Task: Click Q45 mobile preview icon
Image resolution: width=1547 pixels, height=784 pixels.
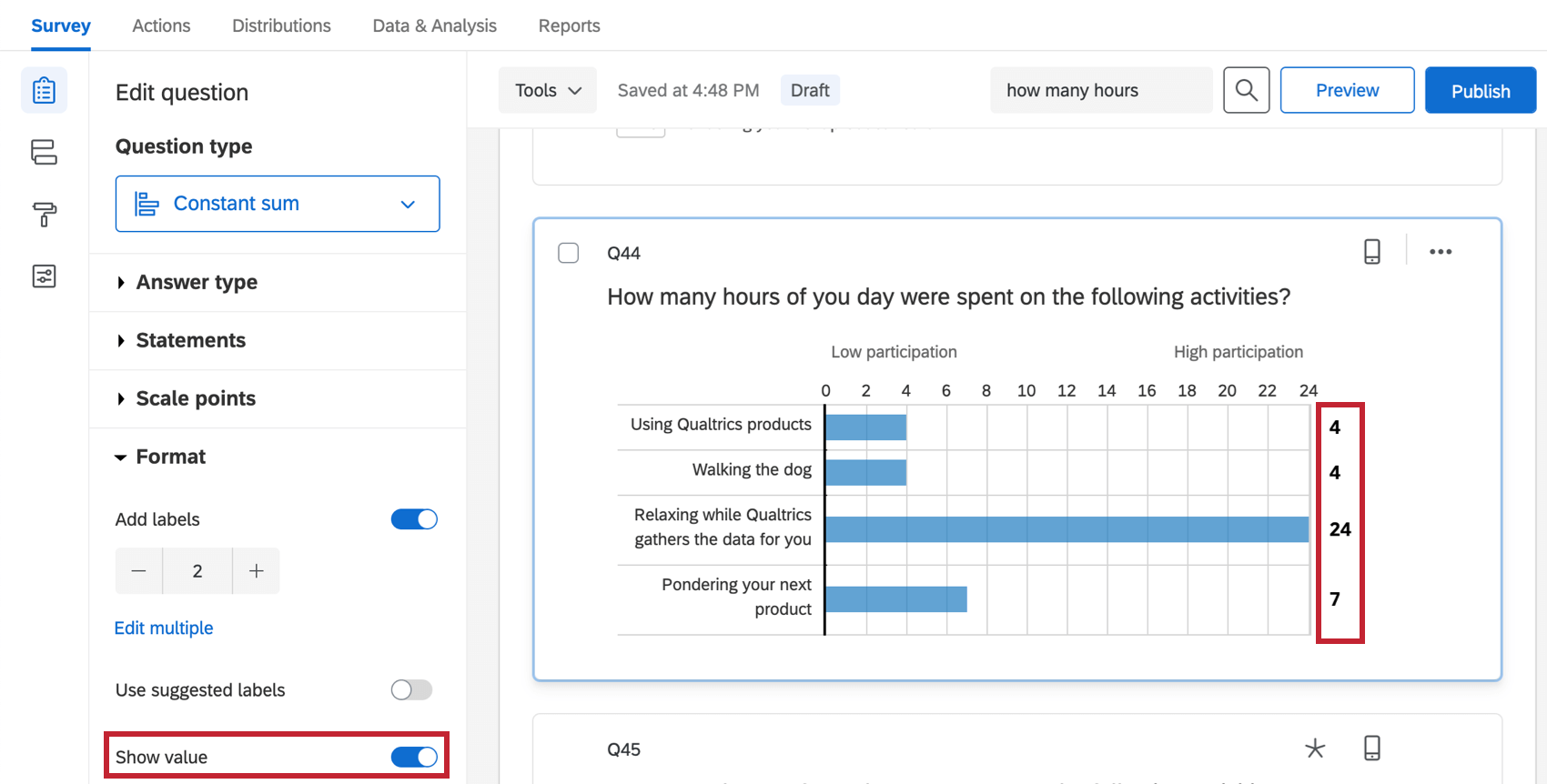Action: [x=1372, y=749]
